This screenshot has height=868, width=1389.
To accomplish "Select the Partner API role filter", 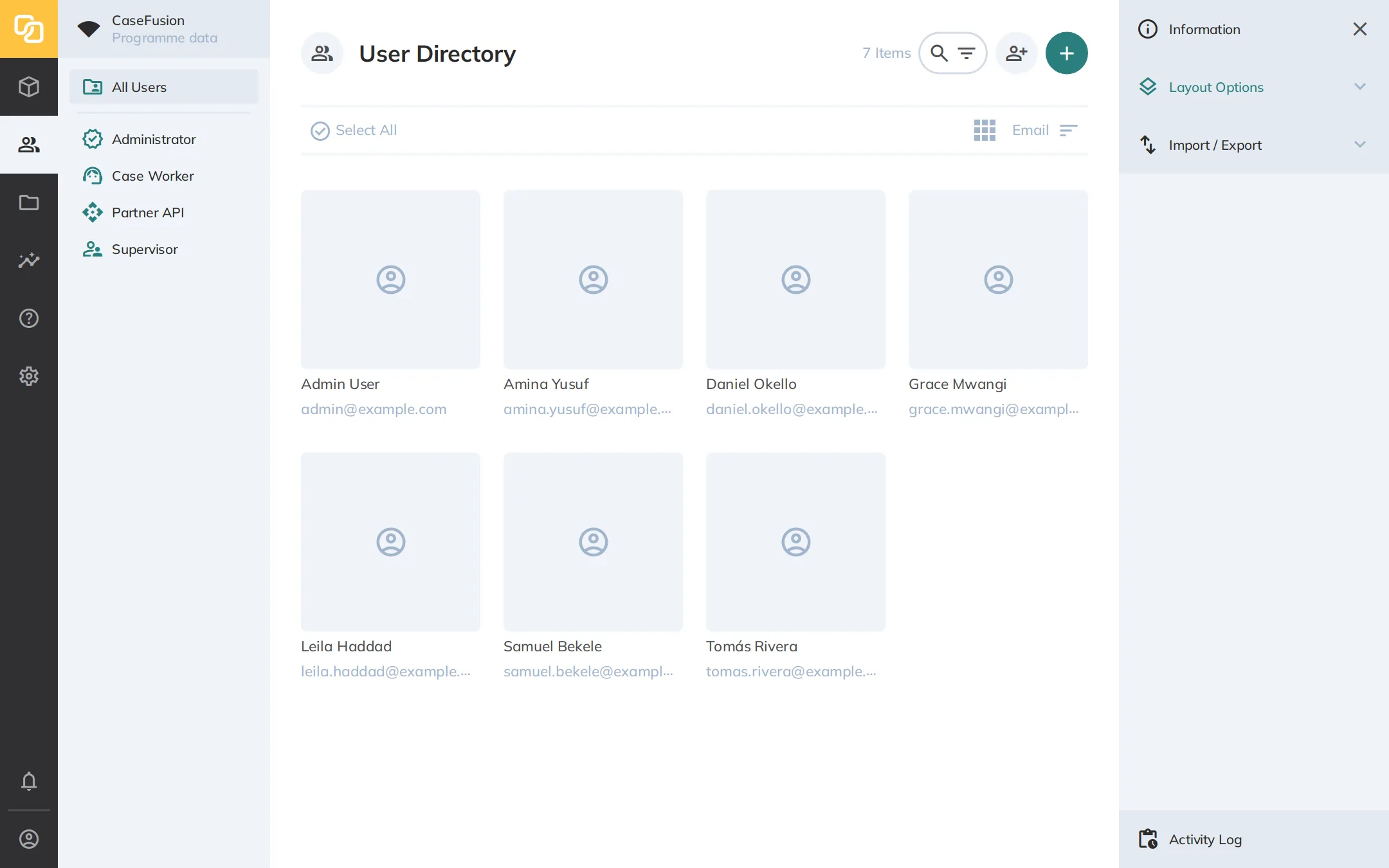I will [164, 212].
